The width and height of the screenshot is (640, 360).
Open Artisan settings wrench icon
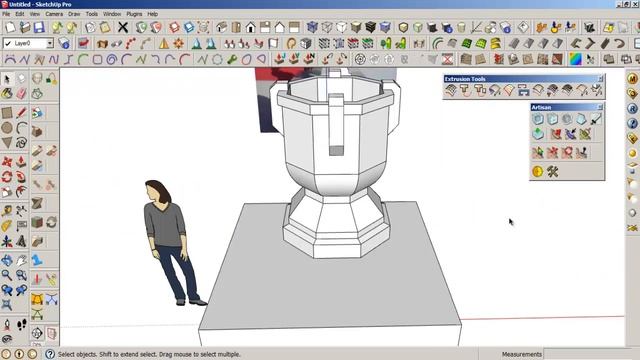552,172
